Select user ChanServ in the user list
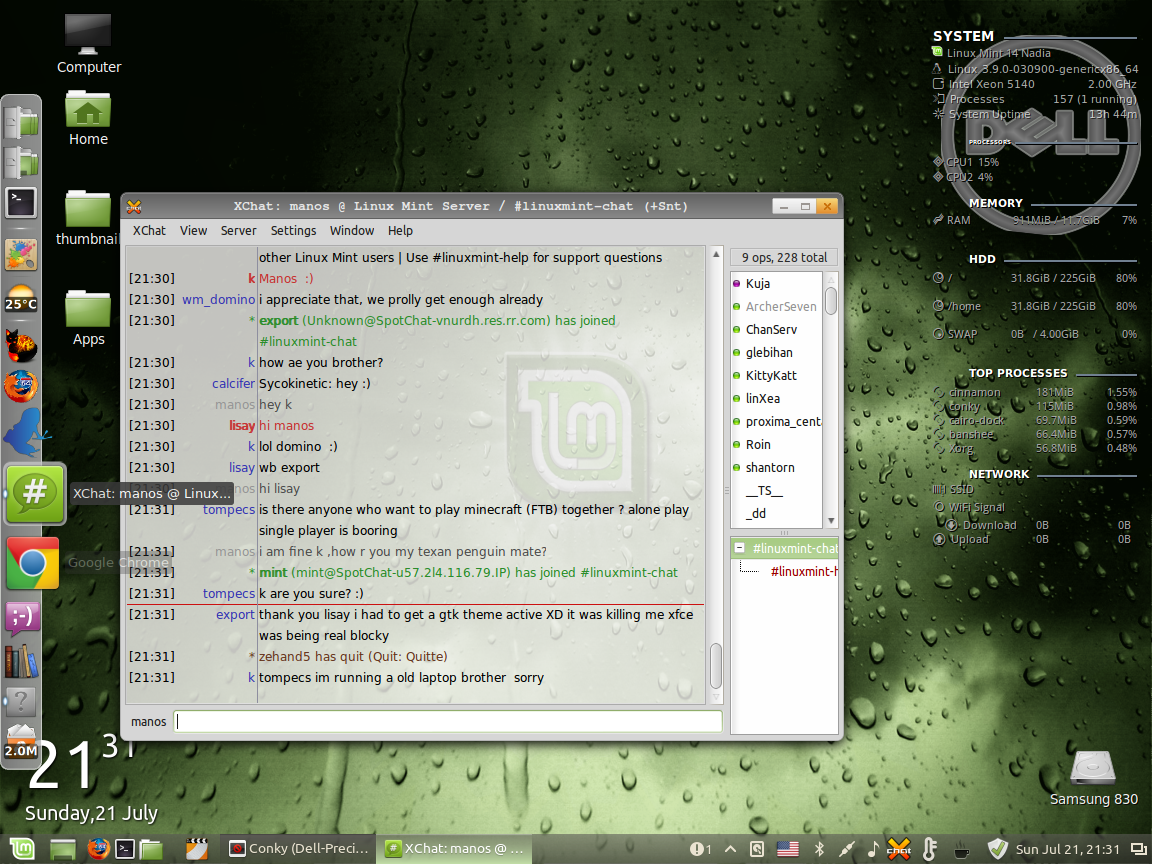Viewport: 1152px width, 864px height. [x=771, y=329]
